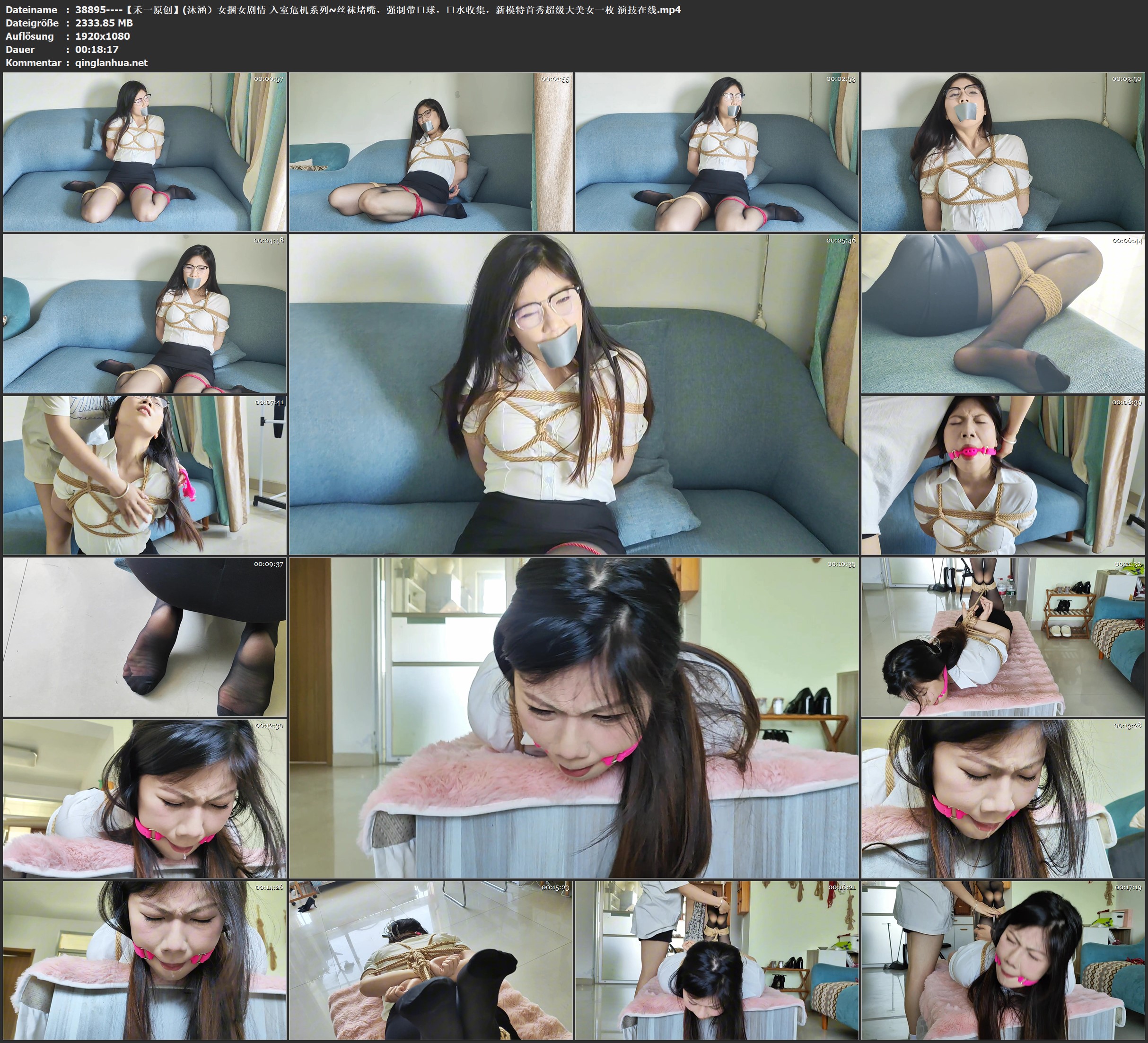Image resolution: width=1148 pixels, height=1043 pixels.
Task: Click the last thumbnail at 00:17:19
Action: (x=1003, y=960)
